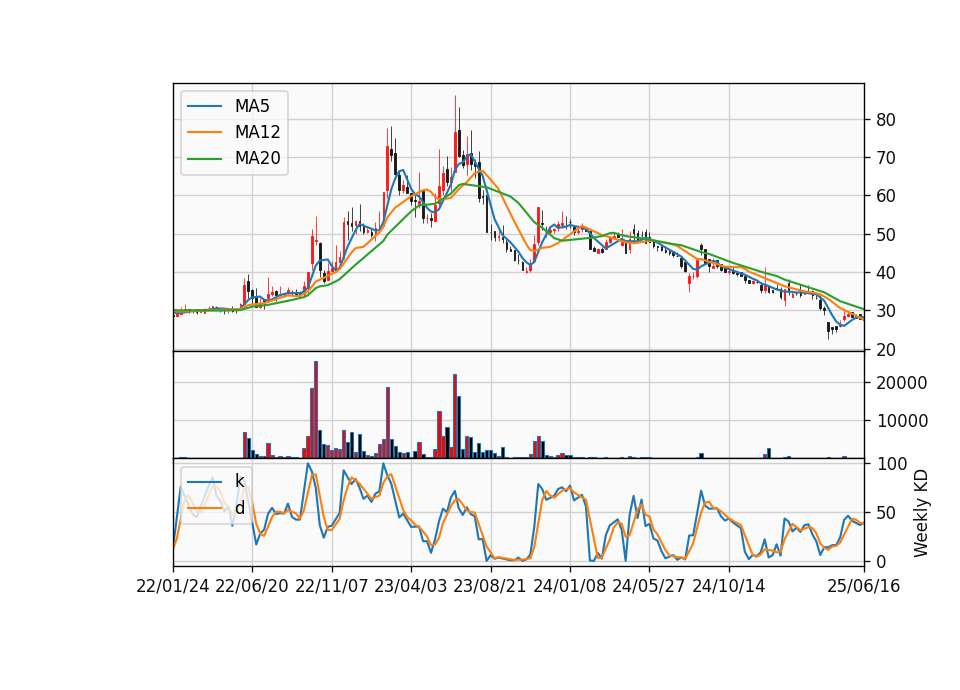This screenshot has height=690, width=960.
Task: Click the MA12 legend label
Action: (257, 132)
